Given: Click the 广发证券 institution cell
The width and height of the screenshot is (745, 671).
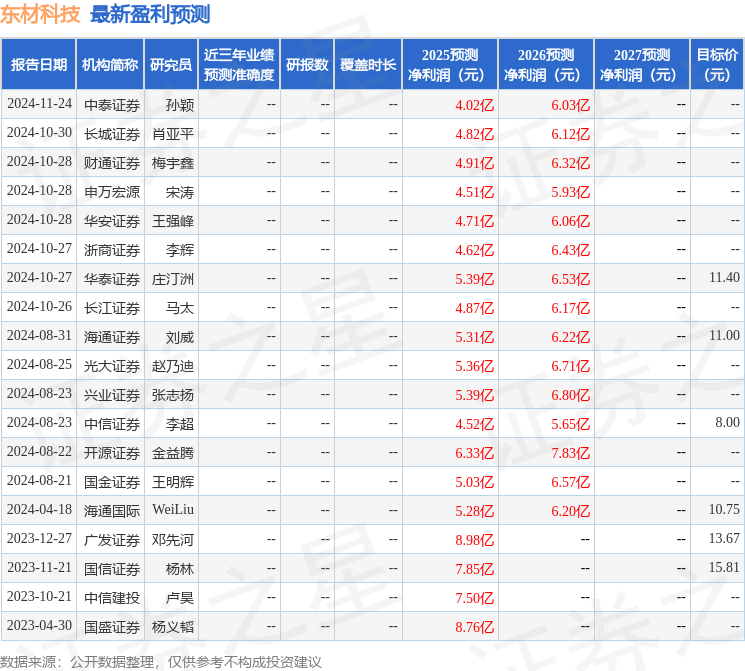Looking at the screenshot, I should coord(112,540).
